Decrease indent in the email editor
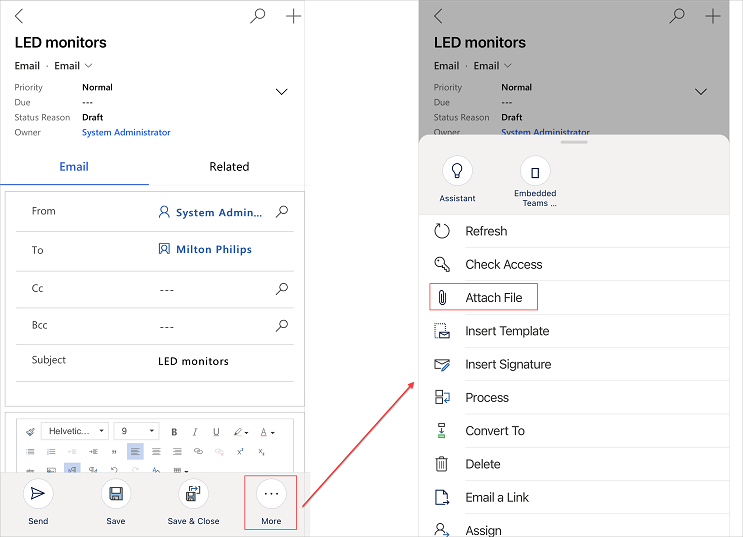The width and height of the screenshot is (743, 537). [x=72, y=452]
